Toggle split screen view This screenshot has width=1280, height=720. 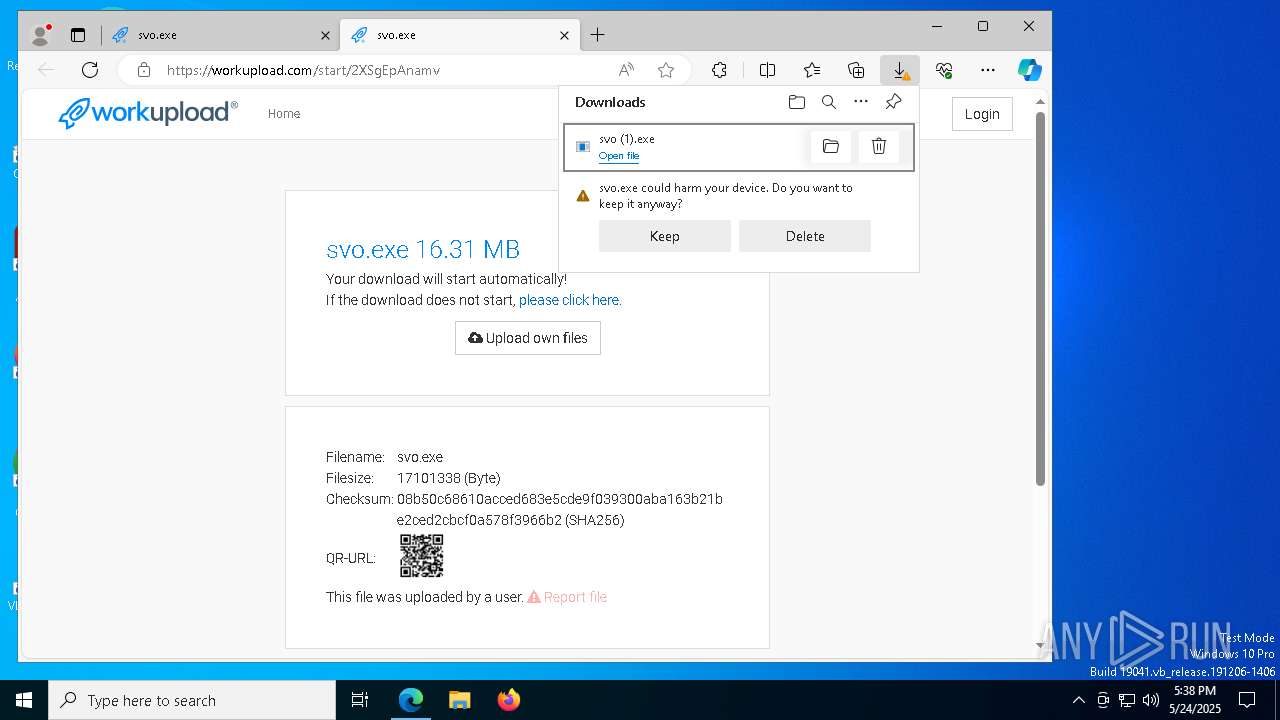point(767,70)
